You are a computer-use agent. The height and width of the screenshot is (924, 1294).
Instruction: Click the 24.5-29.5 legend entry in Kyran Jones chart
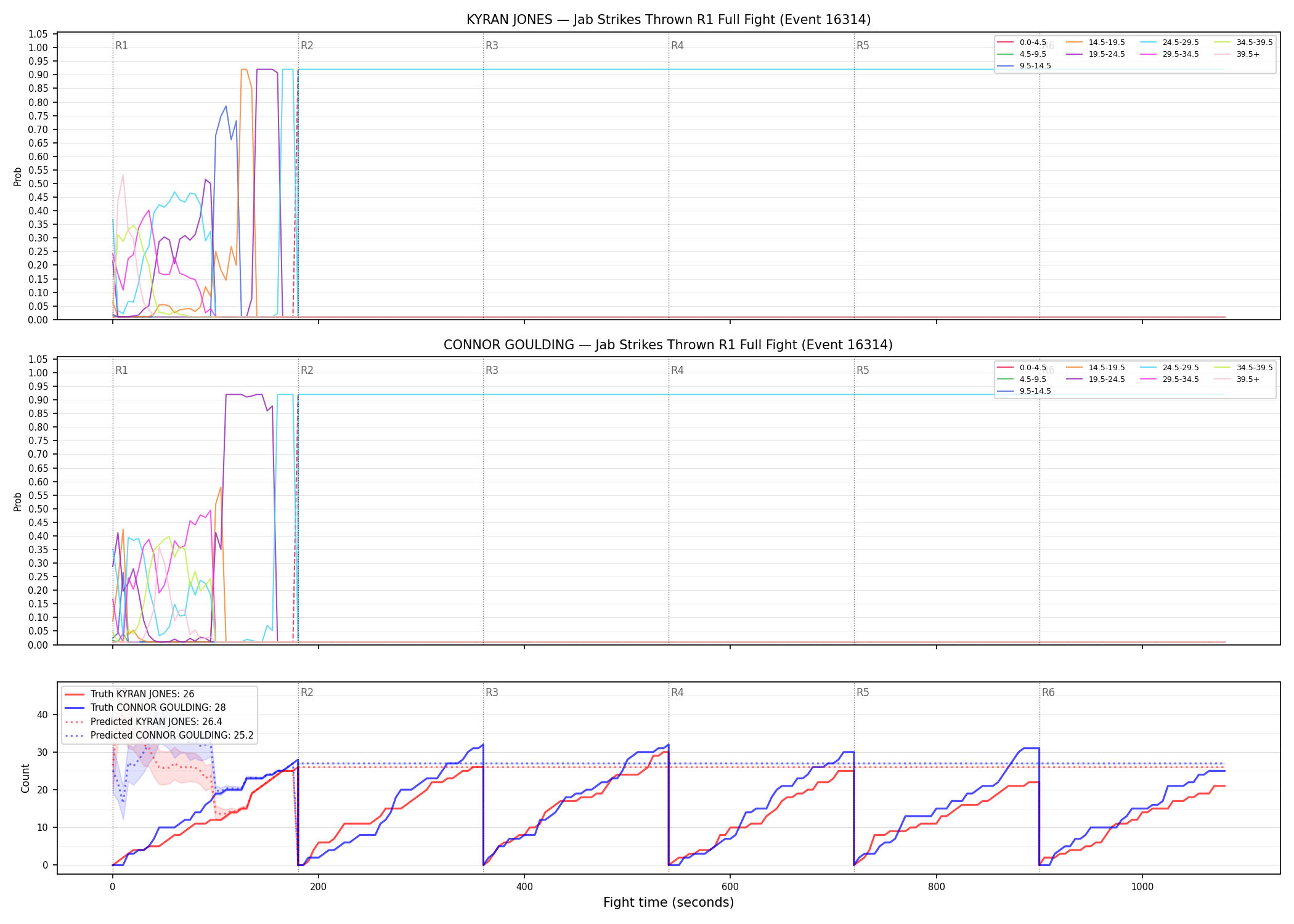1169,43
